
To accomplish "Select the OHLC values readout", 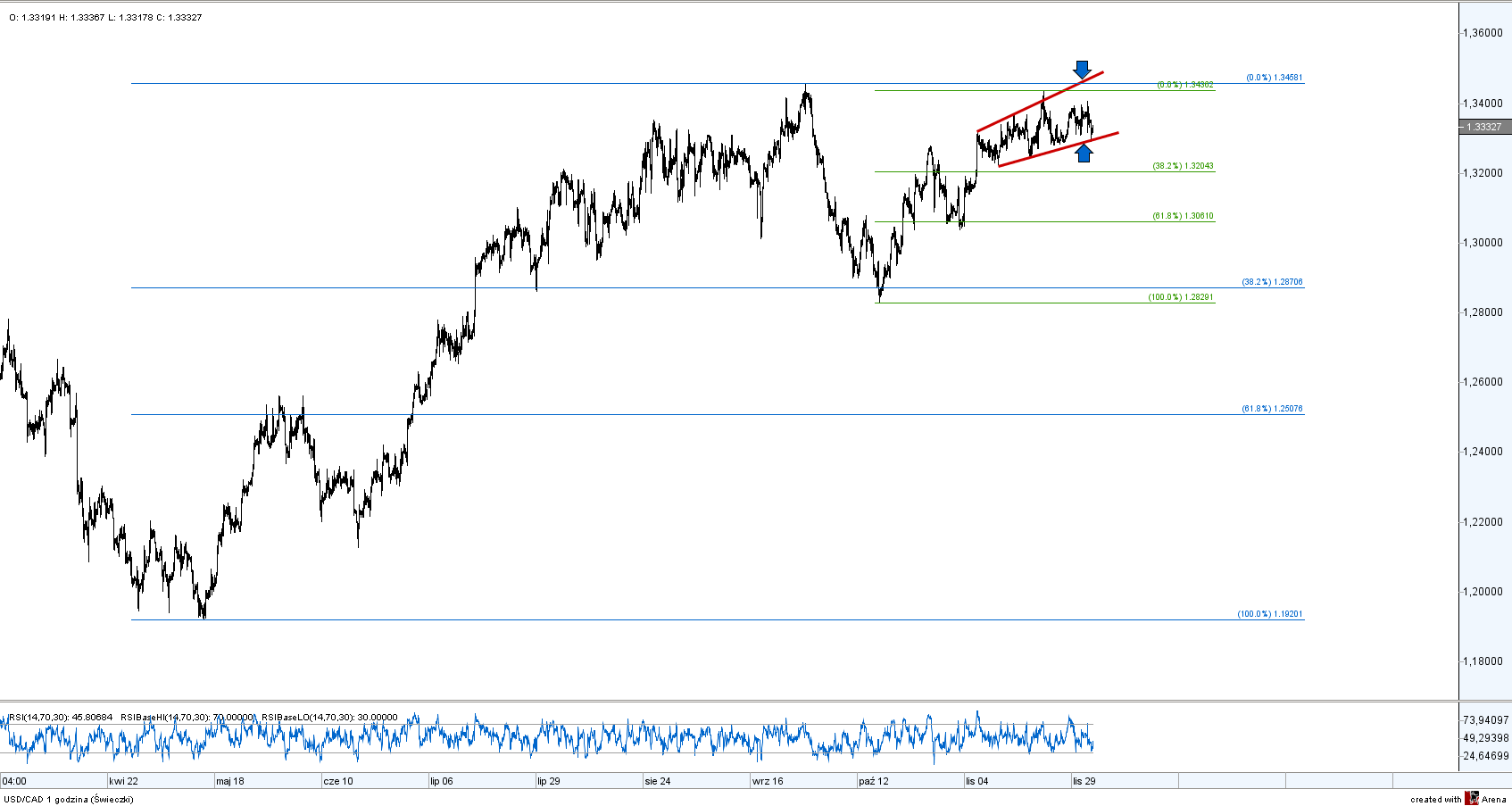I will (x=105, y=18).
